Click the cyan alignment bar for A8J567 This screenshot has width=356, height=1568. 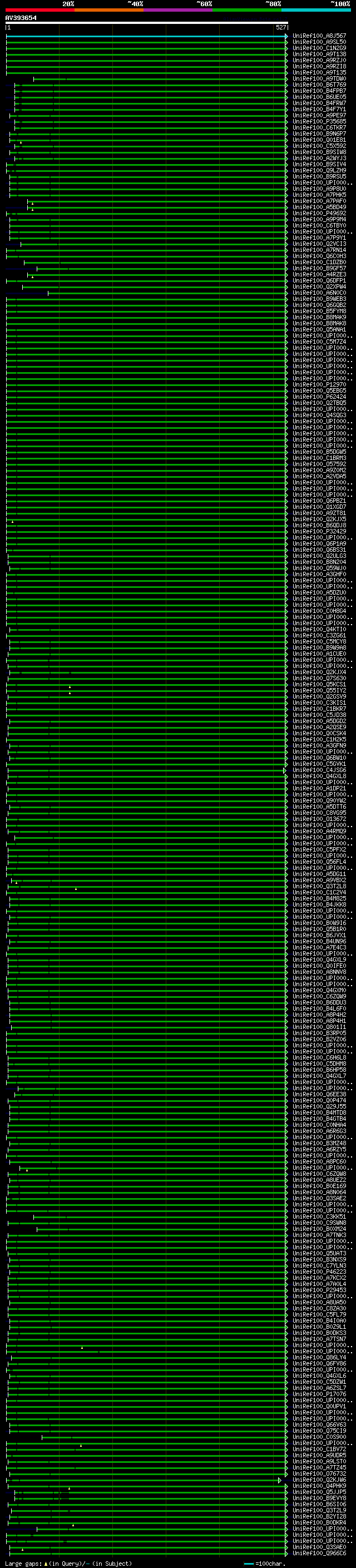click(x=146, y=36)
